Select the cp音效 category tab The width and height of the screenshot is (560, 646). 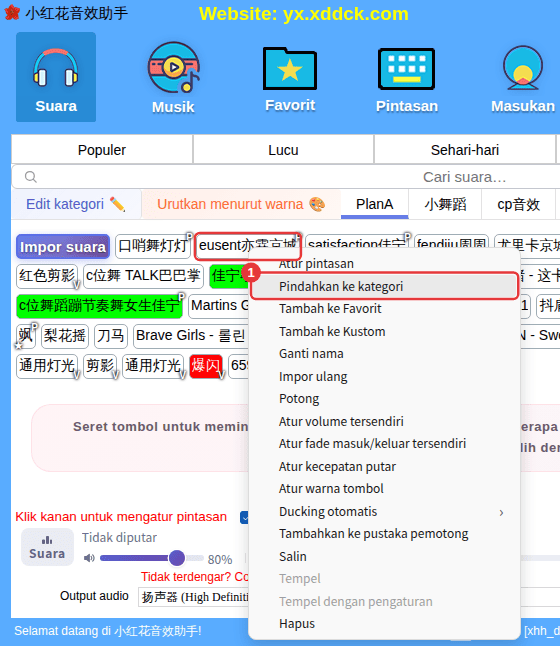tap(518, 204)
